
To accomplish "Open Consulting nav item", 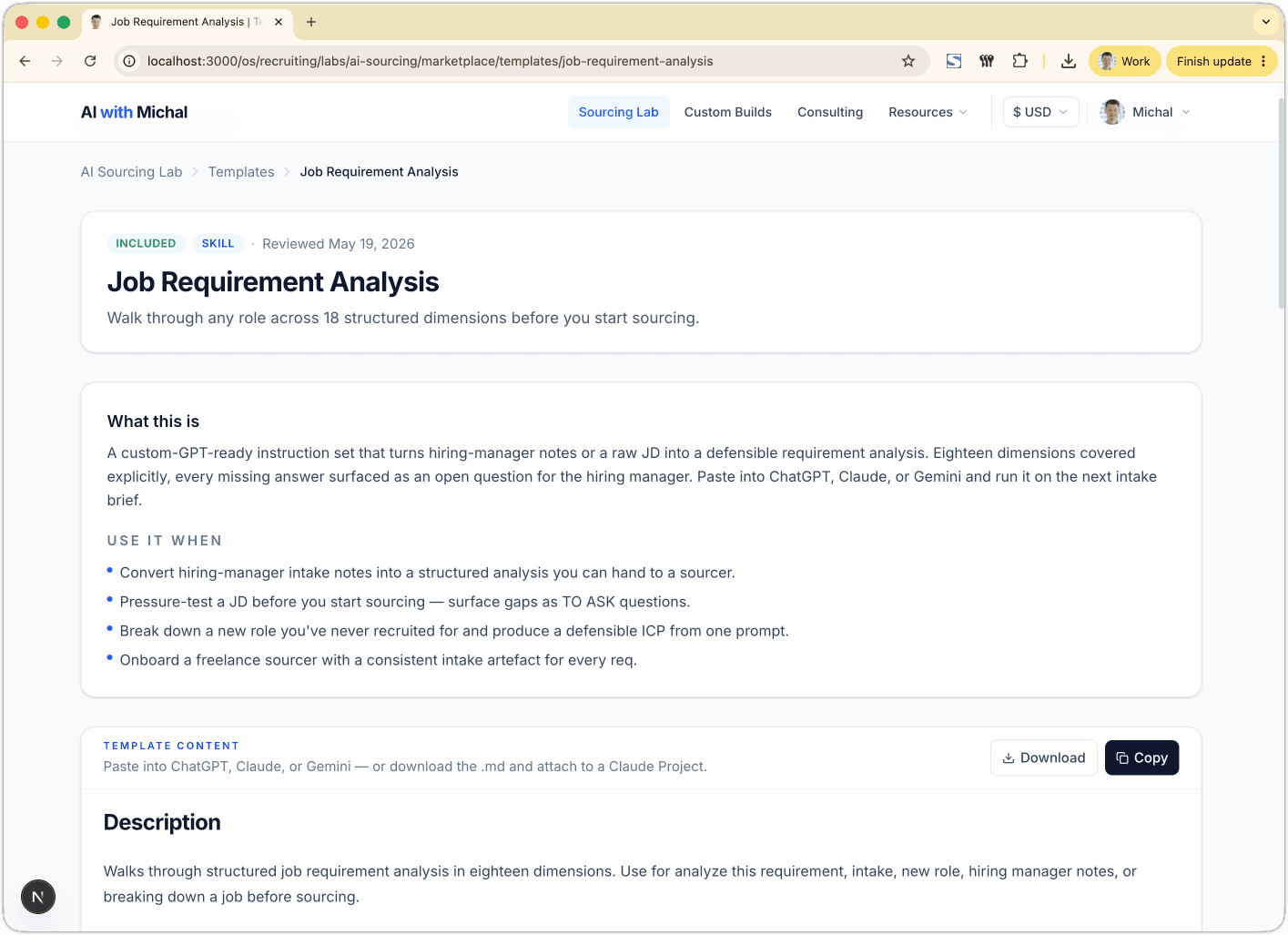I will pos(830,112).
